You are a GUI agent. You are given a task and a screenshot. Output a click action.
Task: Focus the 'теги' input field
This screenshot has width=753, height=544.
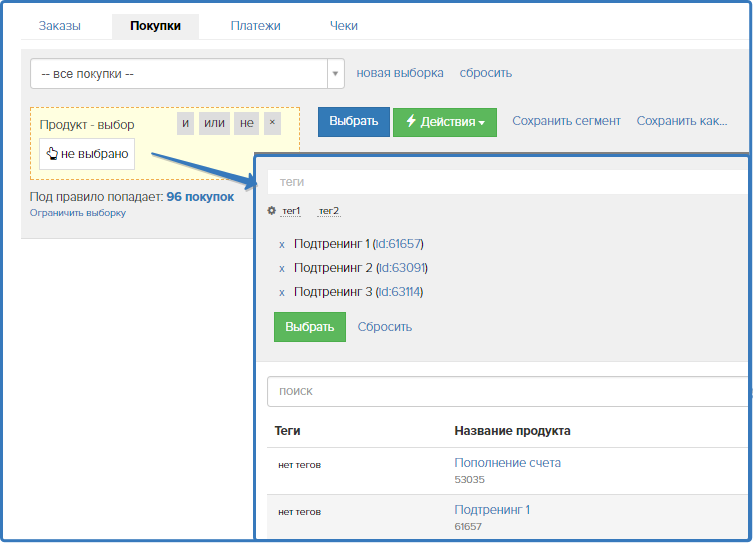508,182
